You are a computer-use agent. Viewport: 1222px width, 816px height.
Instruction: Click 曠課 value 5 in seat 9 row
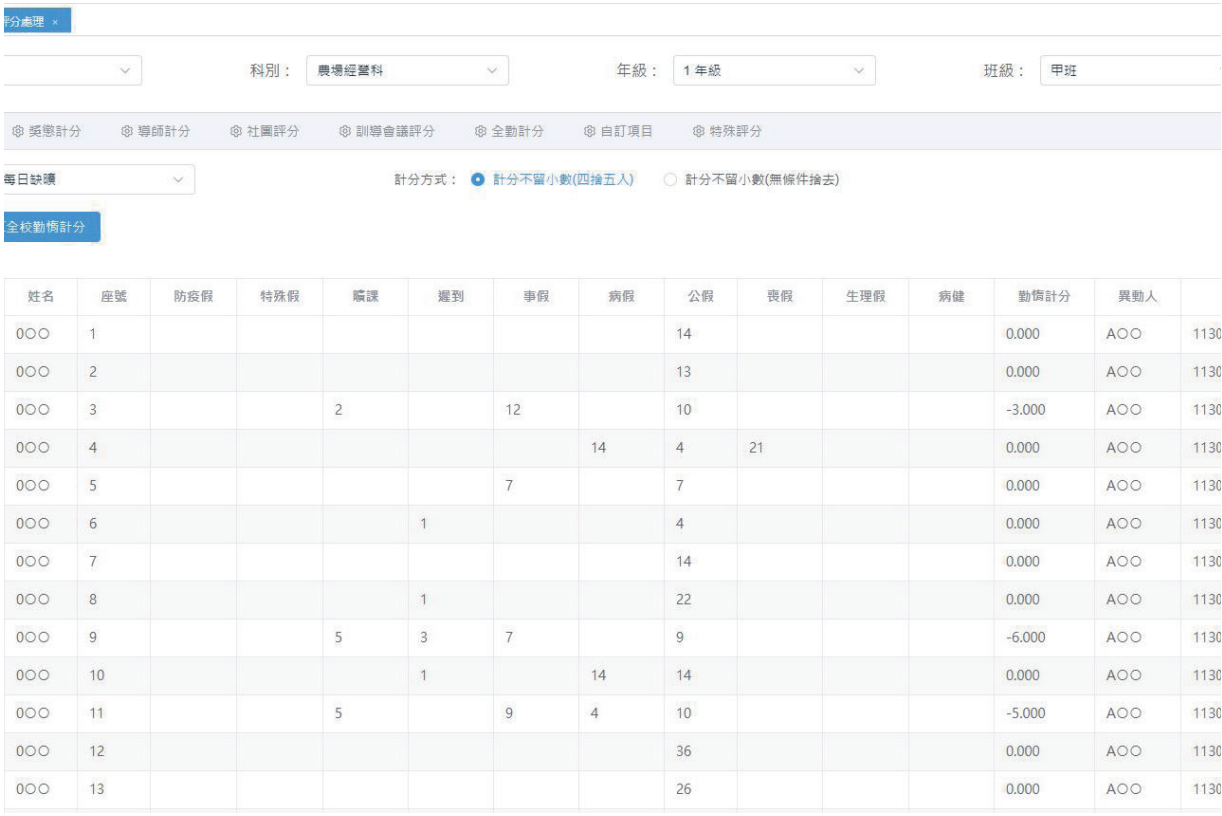(338, 637)
